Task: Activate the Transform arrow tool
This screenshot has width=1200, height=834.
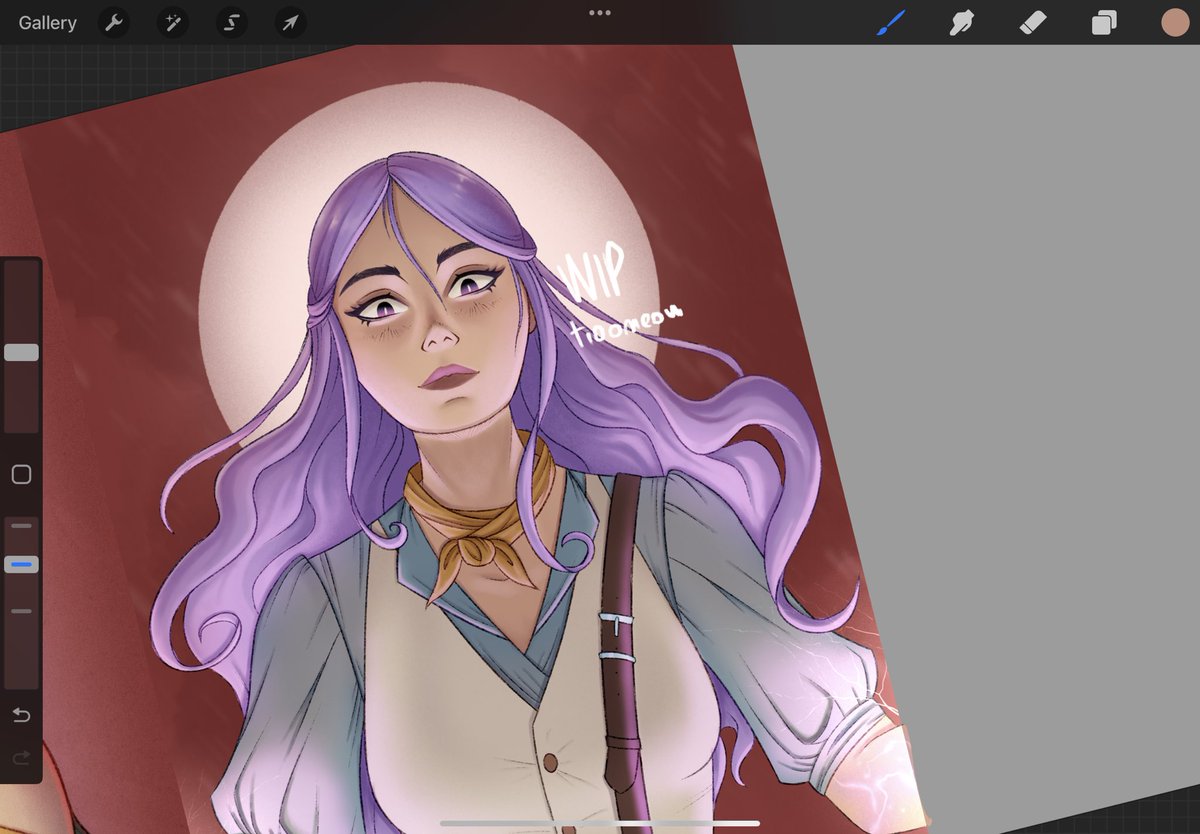Action: (290, 22)
